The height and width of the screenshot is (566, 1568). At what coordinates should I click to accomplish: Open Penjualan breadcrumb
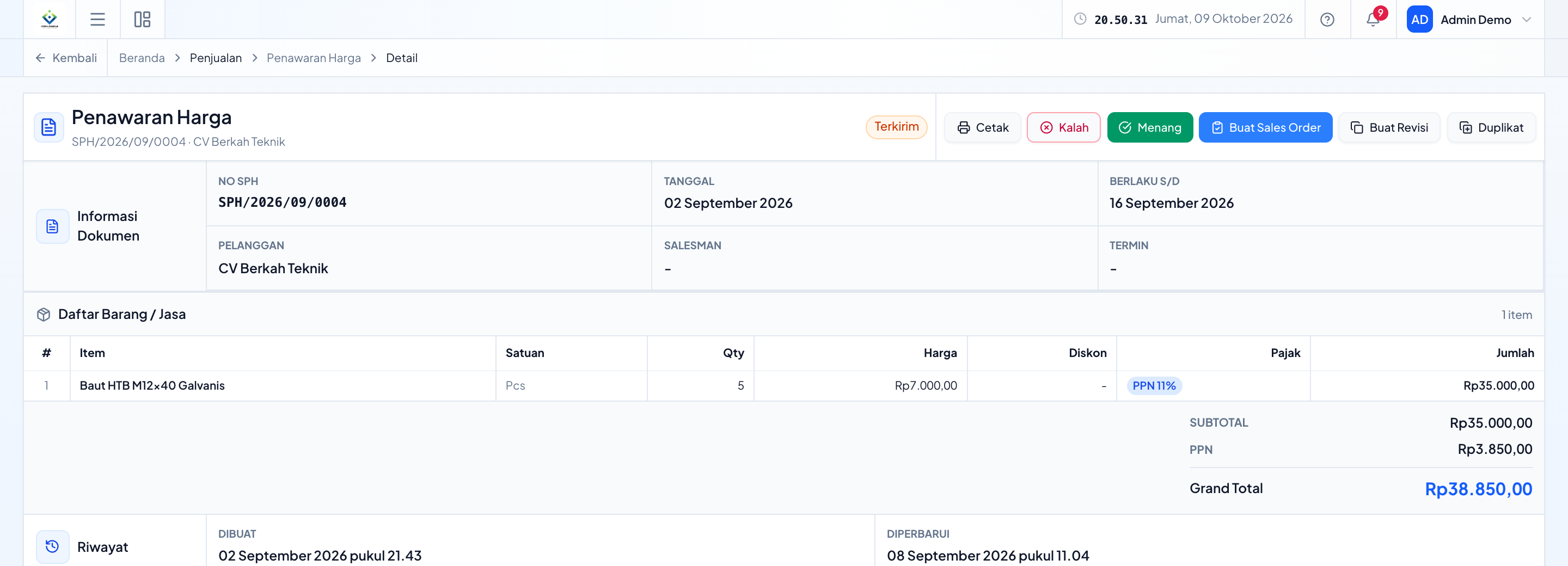pyautogui.click(x=216, y=58)
